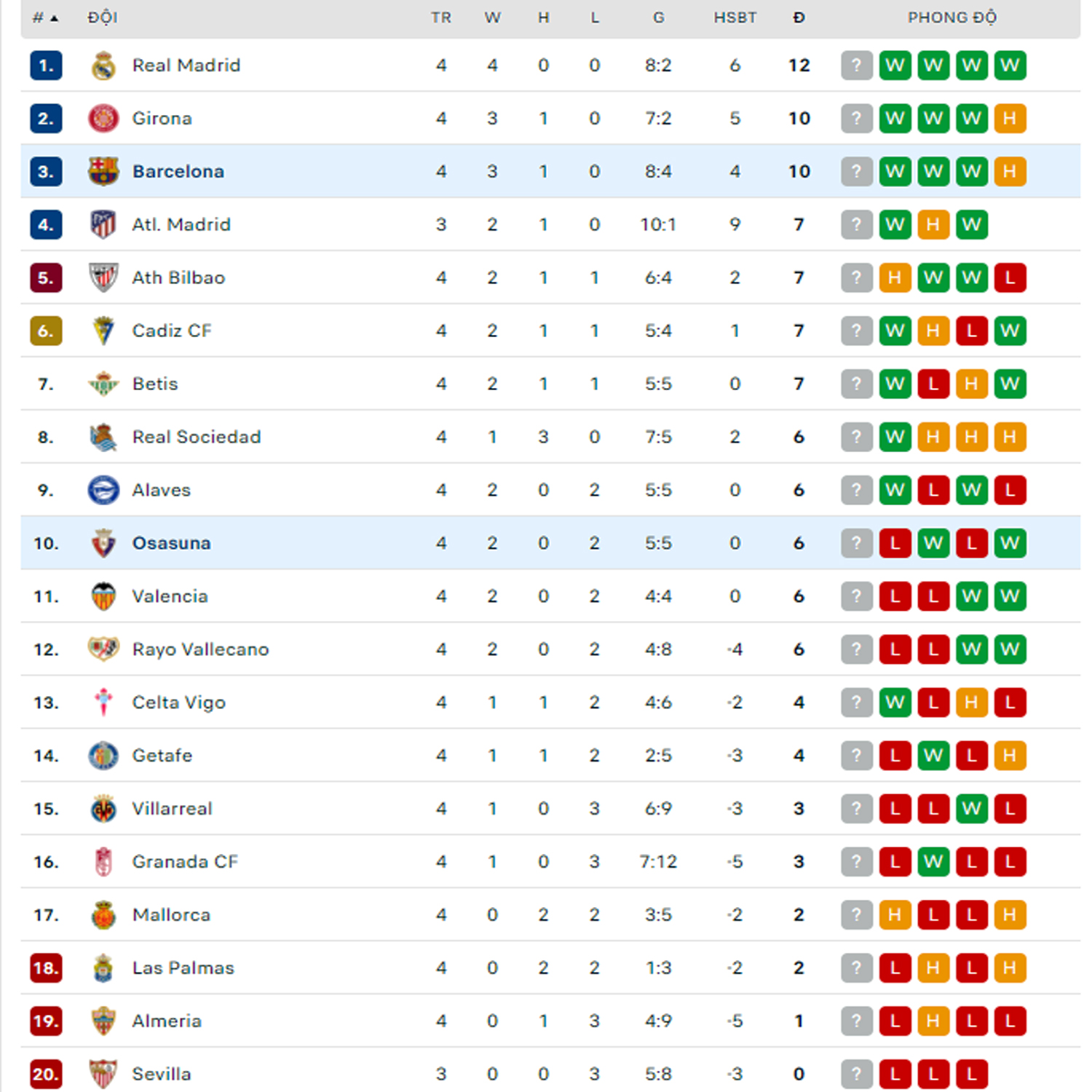1092x1092 pixels.
Task: Click the Getafe team badge
Action: 103,756
